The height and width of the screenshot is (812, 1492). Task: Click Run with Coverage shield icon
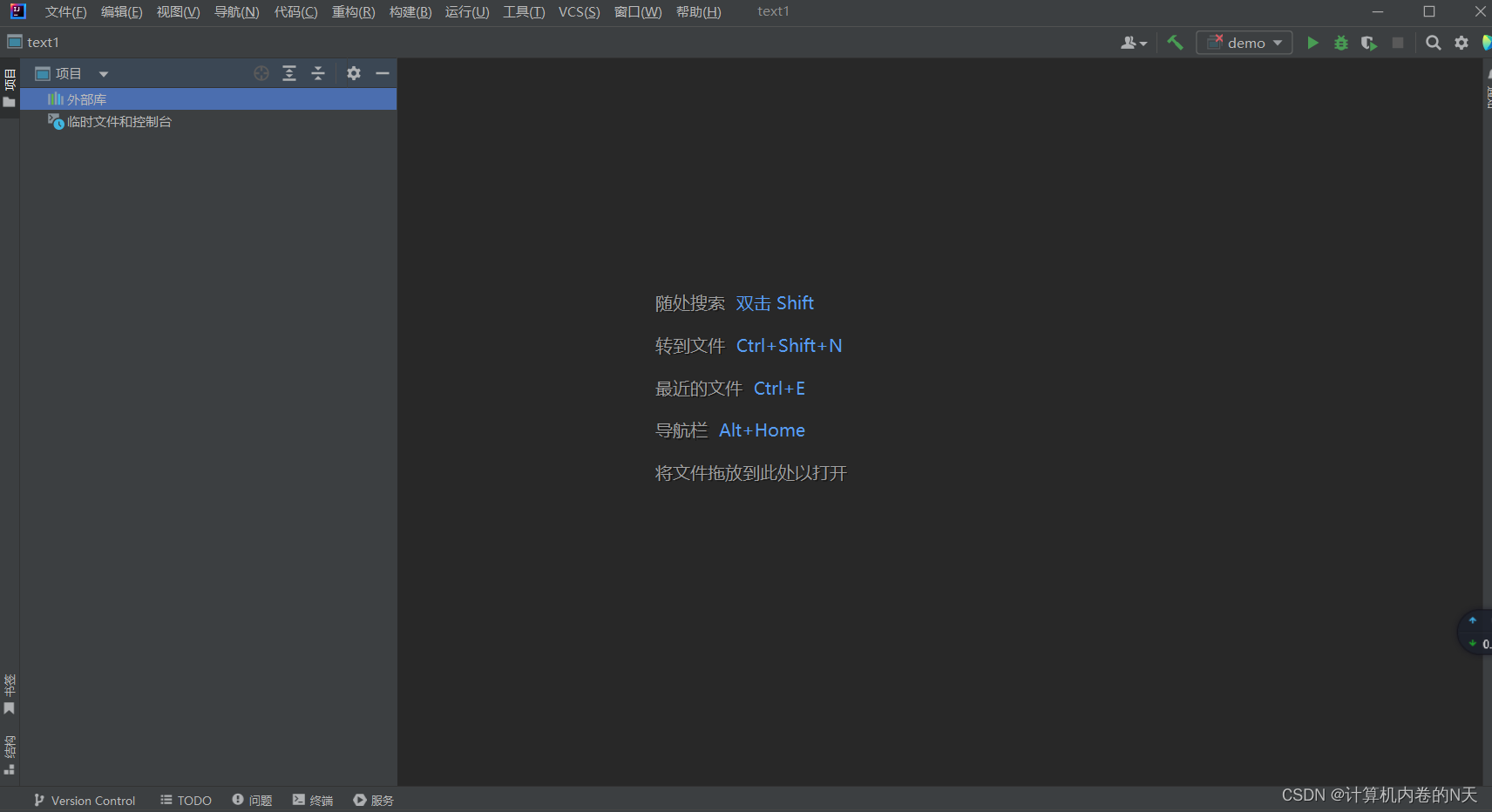(1369, 43)
